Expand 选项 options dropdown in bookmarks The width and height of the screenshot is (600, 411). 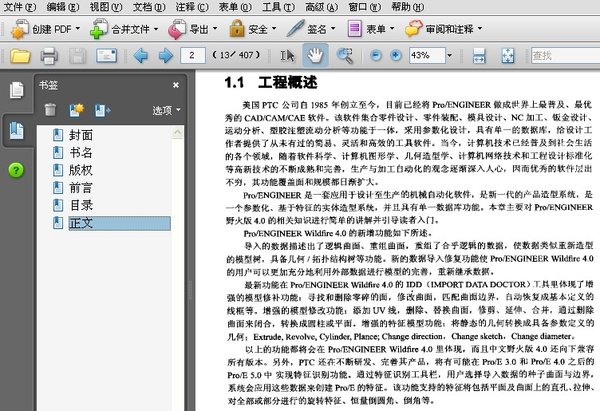click(x=167, y=111)
